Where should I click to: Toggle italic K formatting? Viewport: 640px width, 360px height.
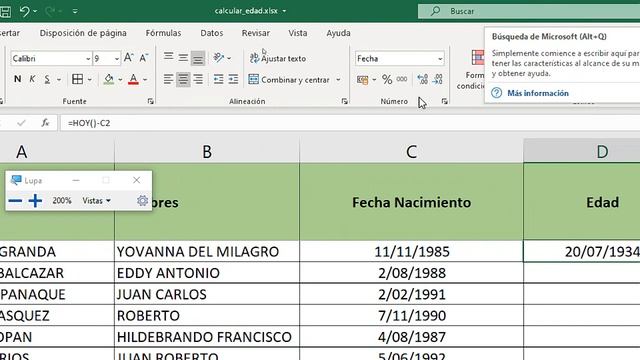pos(32,79)
